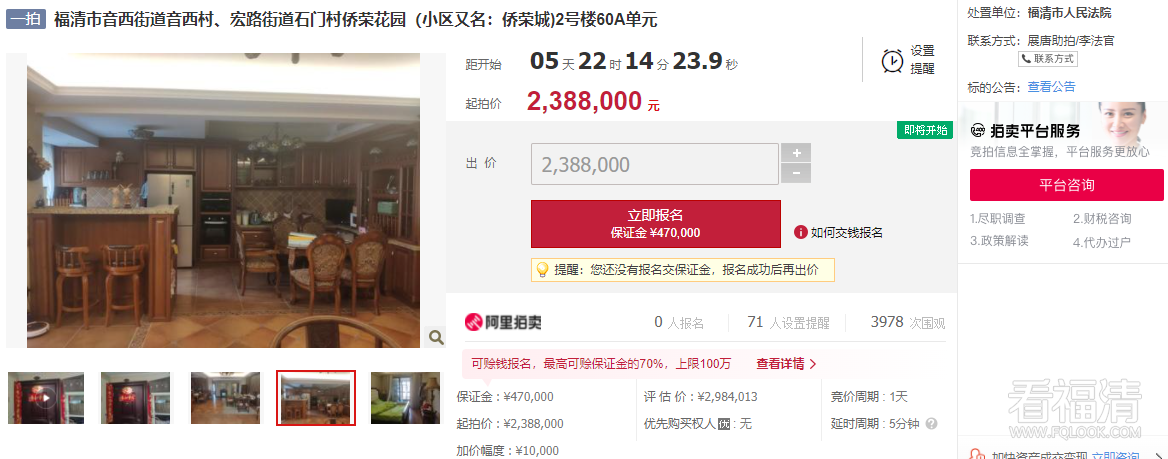
Task: Decrease bid with the minus button
Action: pos(796,174)
